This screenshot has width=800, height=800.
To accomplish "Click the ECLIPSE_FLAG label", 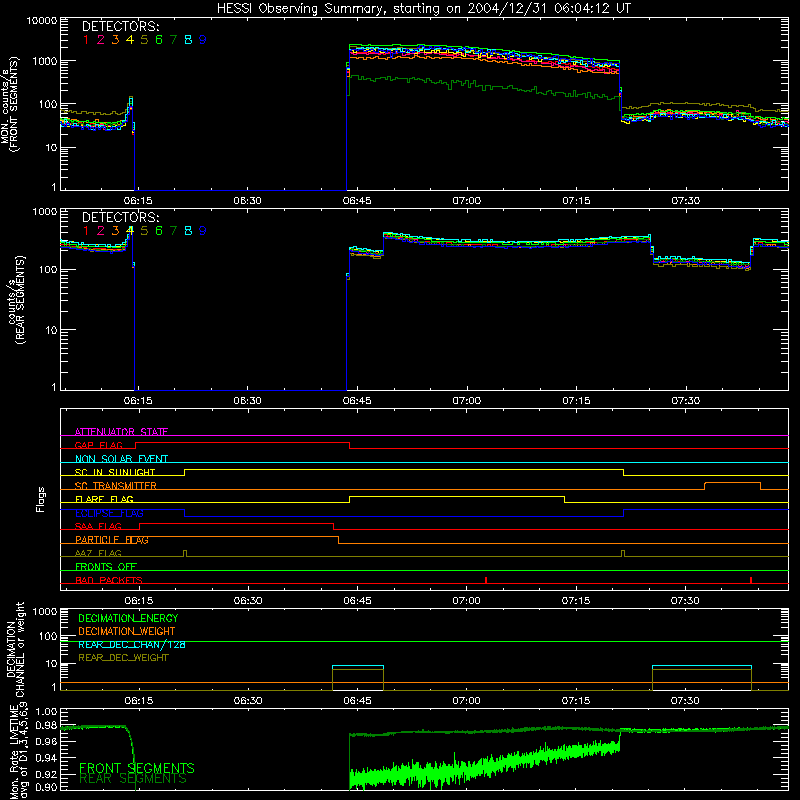I will (109, 513).
